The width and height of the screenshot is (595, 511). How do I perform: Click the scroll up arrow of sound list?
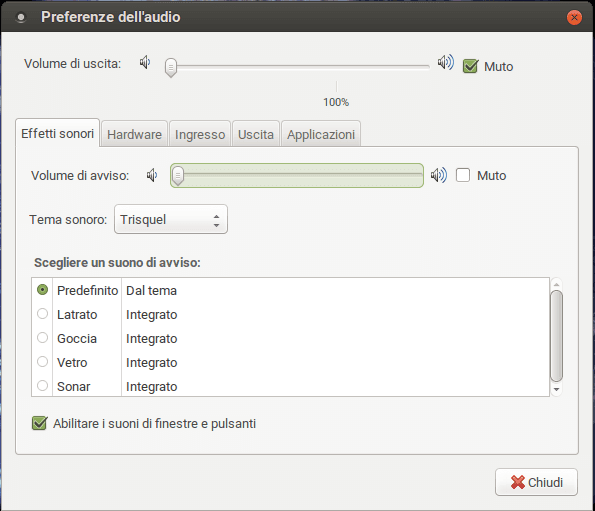556,284
